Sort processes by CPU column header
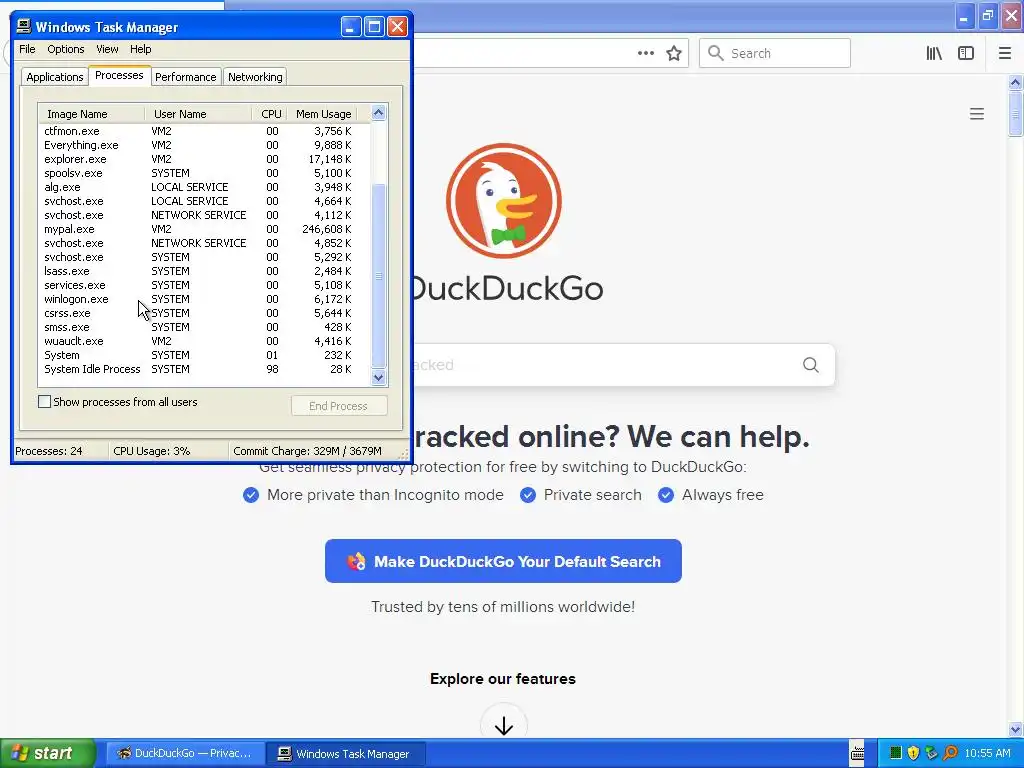 point(270,114)
